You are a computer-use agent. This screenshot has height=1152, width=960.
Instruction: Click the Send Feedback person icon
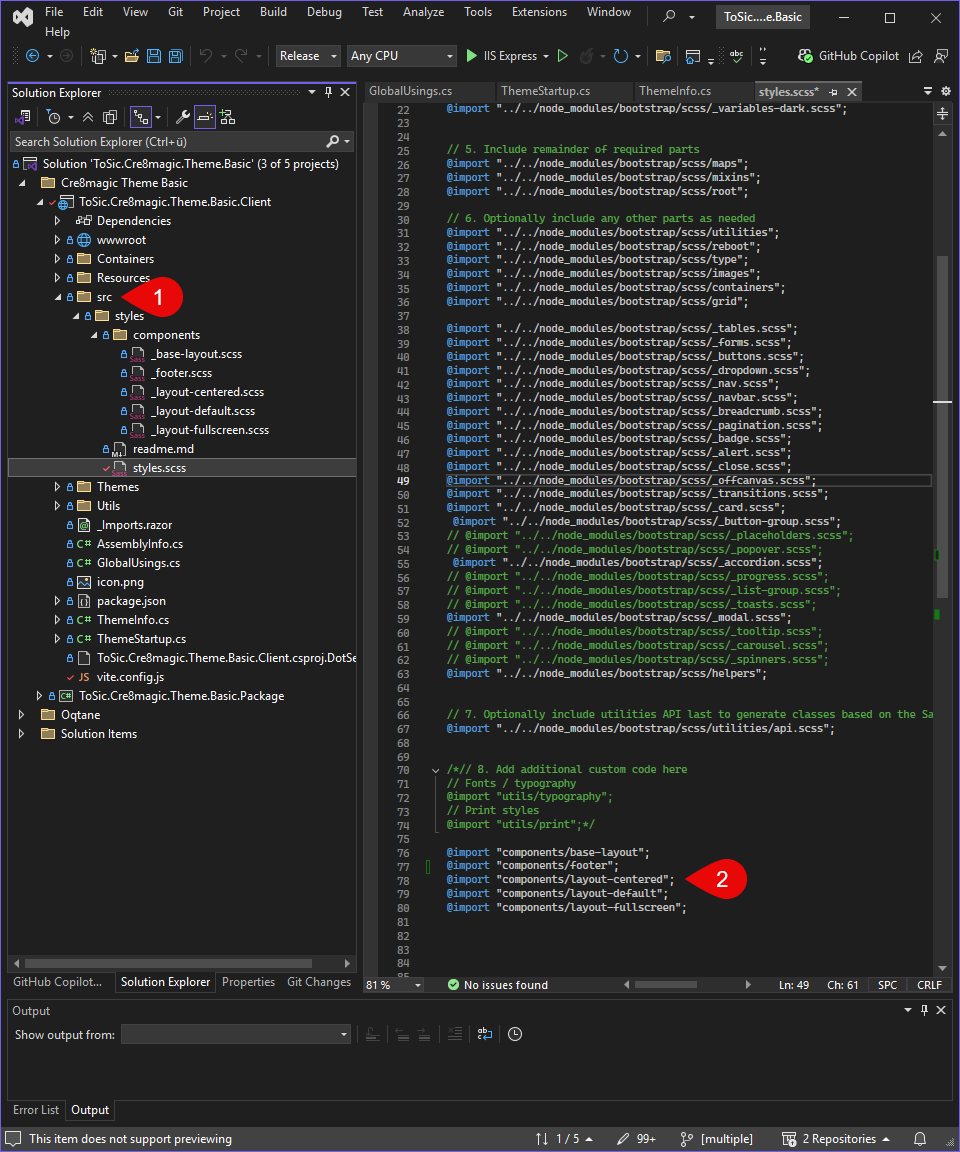pos(941,56)
